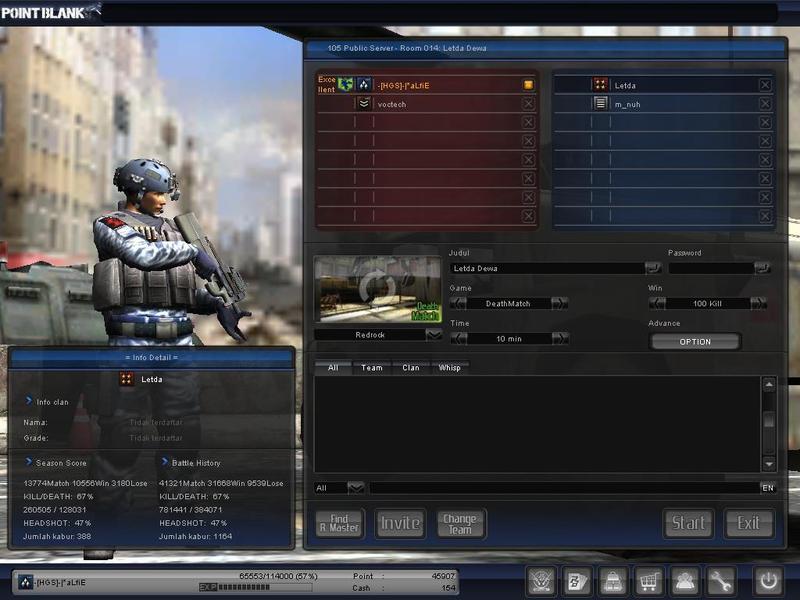Toggle the EN chat language button
The height and width of the screenshot is (600, 800).
coord(768,488)
